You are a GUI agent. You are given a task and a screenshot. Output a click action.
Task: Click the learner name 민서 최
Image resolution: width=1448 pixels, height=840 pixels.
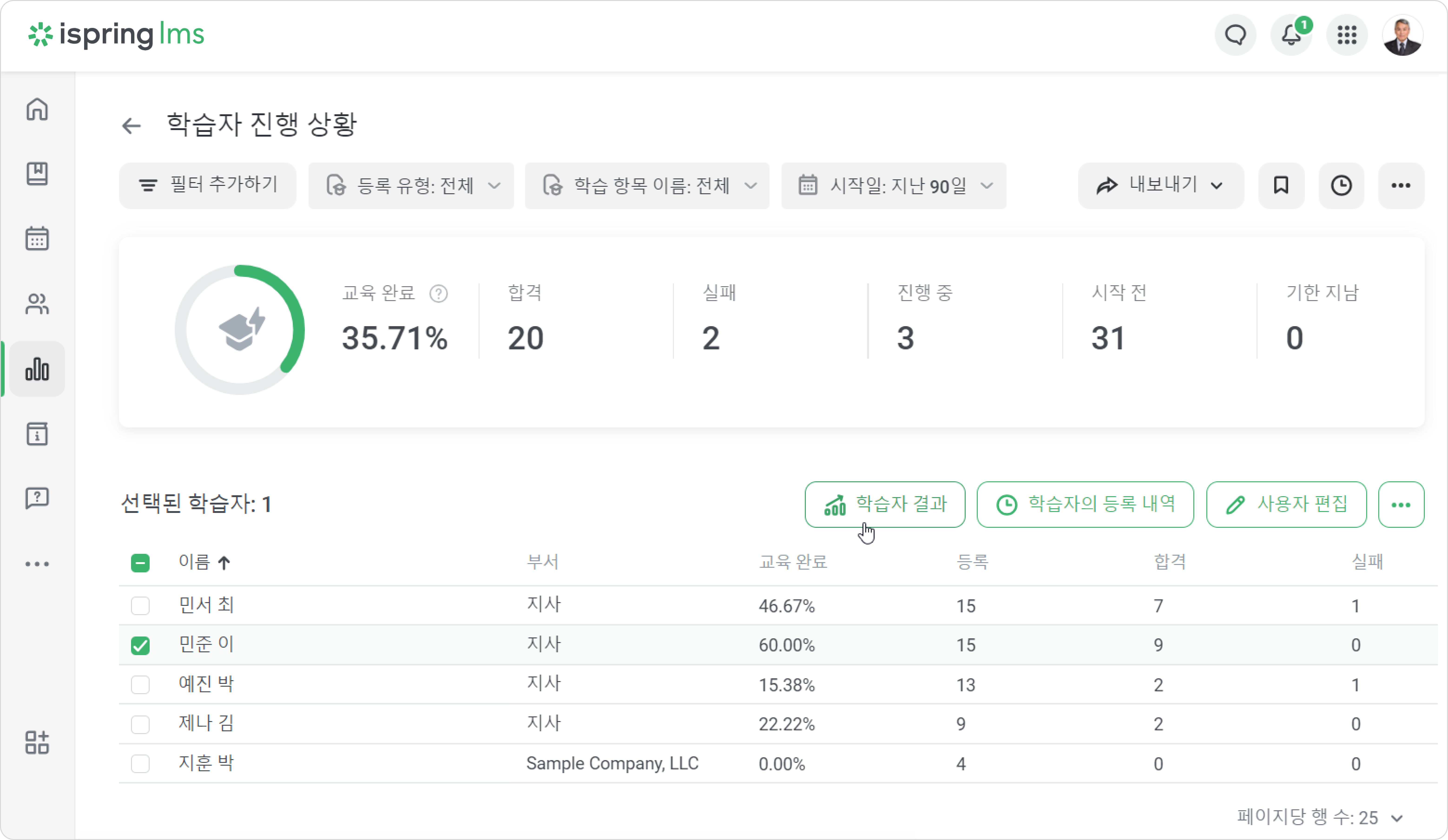pos(206,605)
